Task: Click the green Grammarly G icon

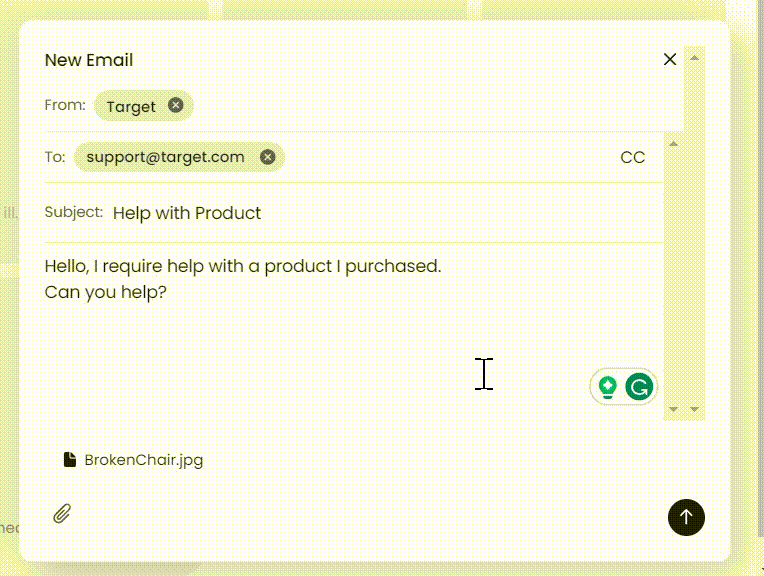Action: pyautogui.click(x=639, y=386)
